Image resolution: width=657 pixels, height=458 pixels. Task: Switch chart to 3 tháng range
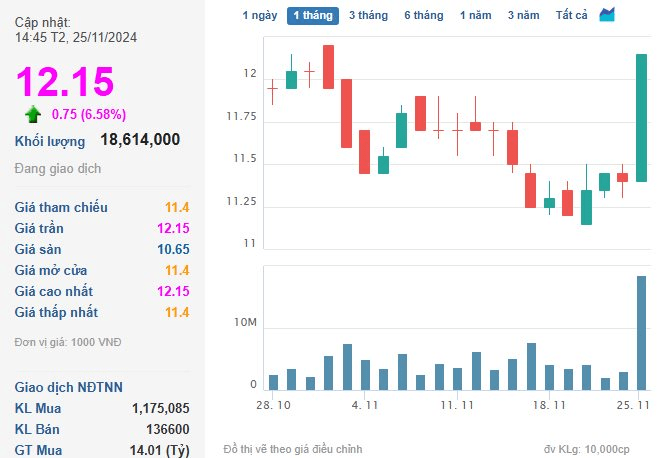368,16
